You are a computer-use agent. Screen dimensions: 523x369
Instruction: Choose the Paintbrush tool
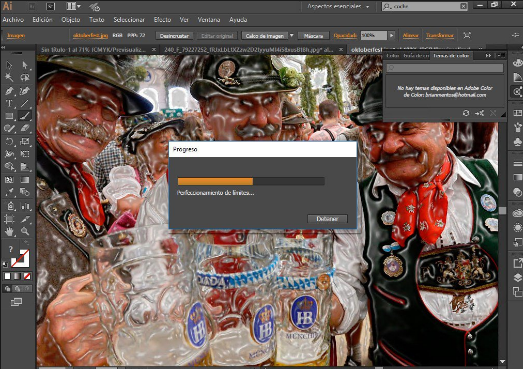25,116
